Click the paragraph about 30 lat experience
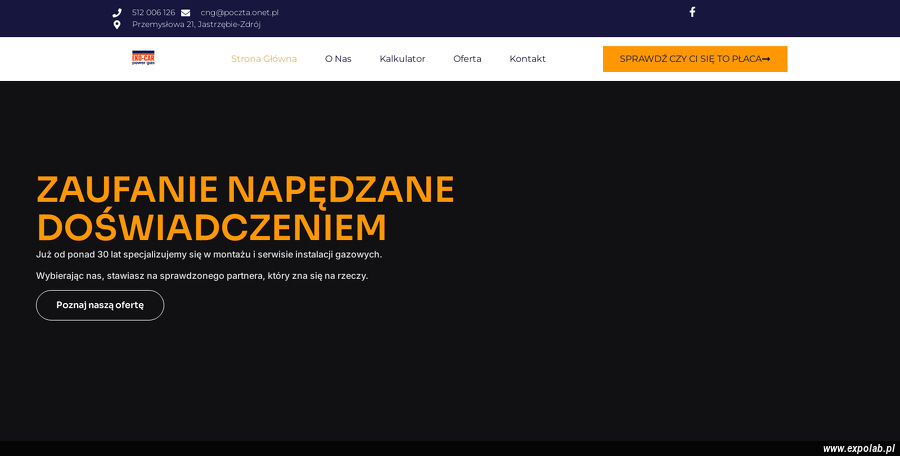The image size is (900, 456). coord(209,255)
